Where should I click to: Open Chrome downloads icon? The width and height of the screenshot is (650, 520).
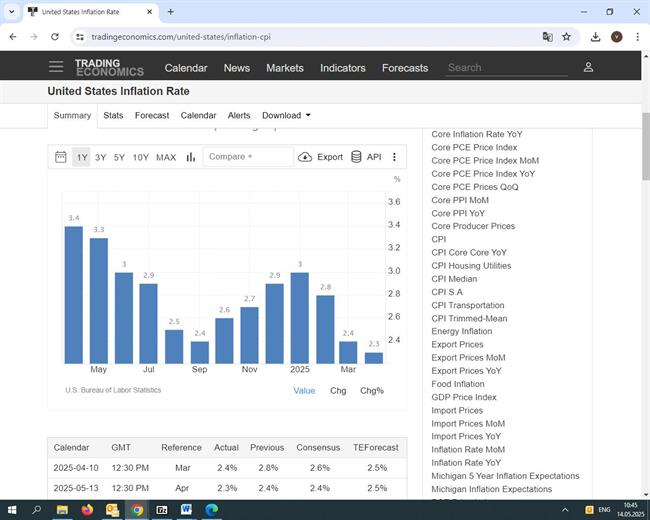(x=595, y=37)
